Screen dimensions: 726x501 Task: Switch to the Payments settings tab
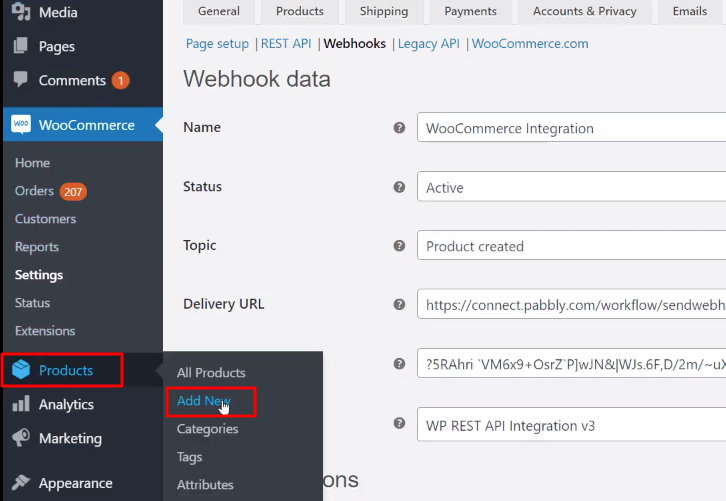click(x=470, y=11)
